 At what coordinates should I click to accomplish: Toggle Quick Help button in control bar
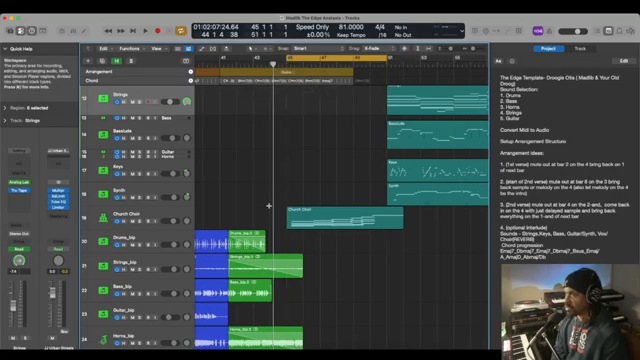point(32,31)
